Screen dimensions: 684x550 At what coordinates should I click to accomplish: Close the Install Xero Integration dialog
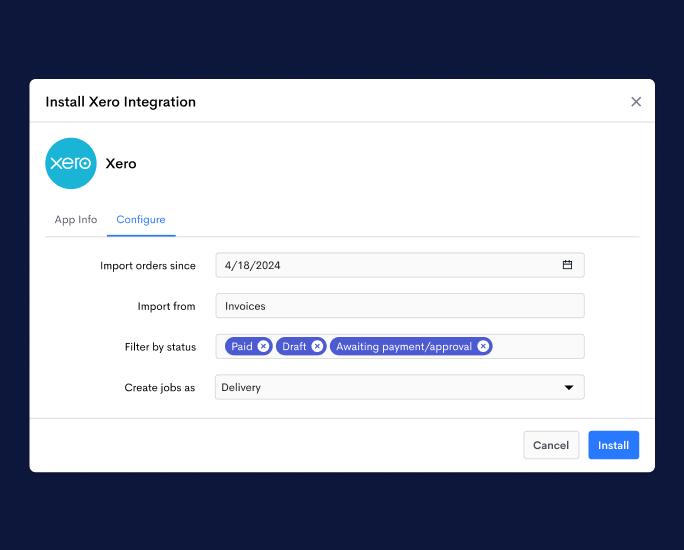[x=636, y=102]
